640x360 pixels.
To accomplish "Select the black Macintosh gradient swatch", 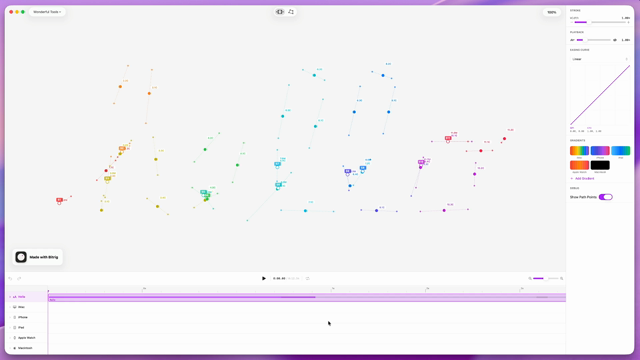I will coord(600,165).
